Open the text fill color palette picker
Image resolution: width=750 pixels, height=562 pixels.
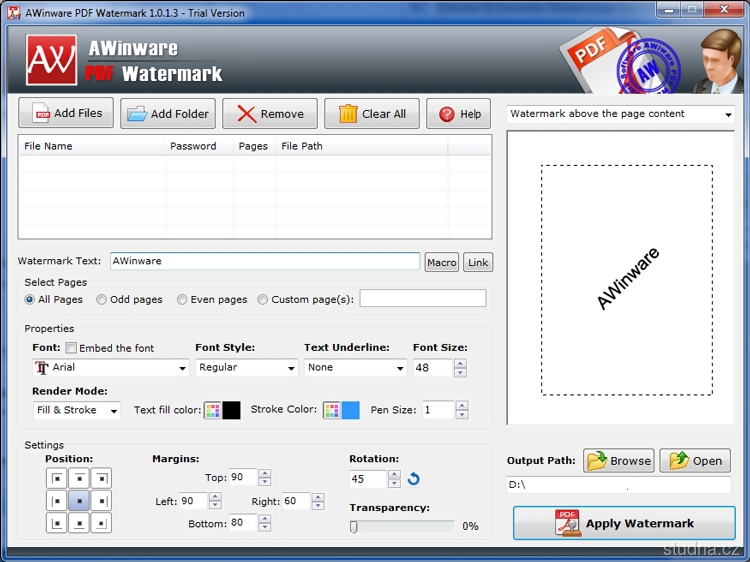[212, 410]
